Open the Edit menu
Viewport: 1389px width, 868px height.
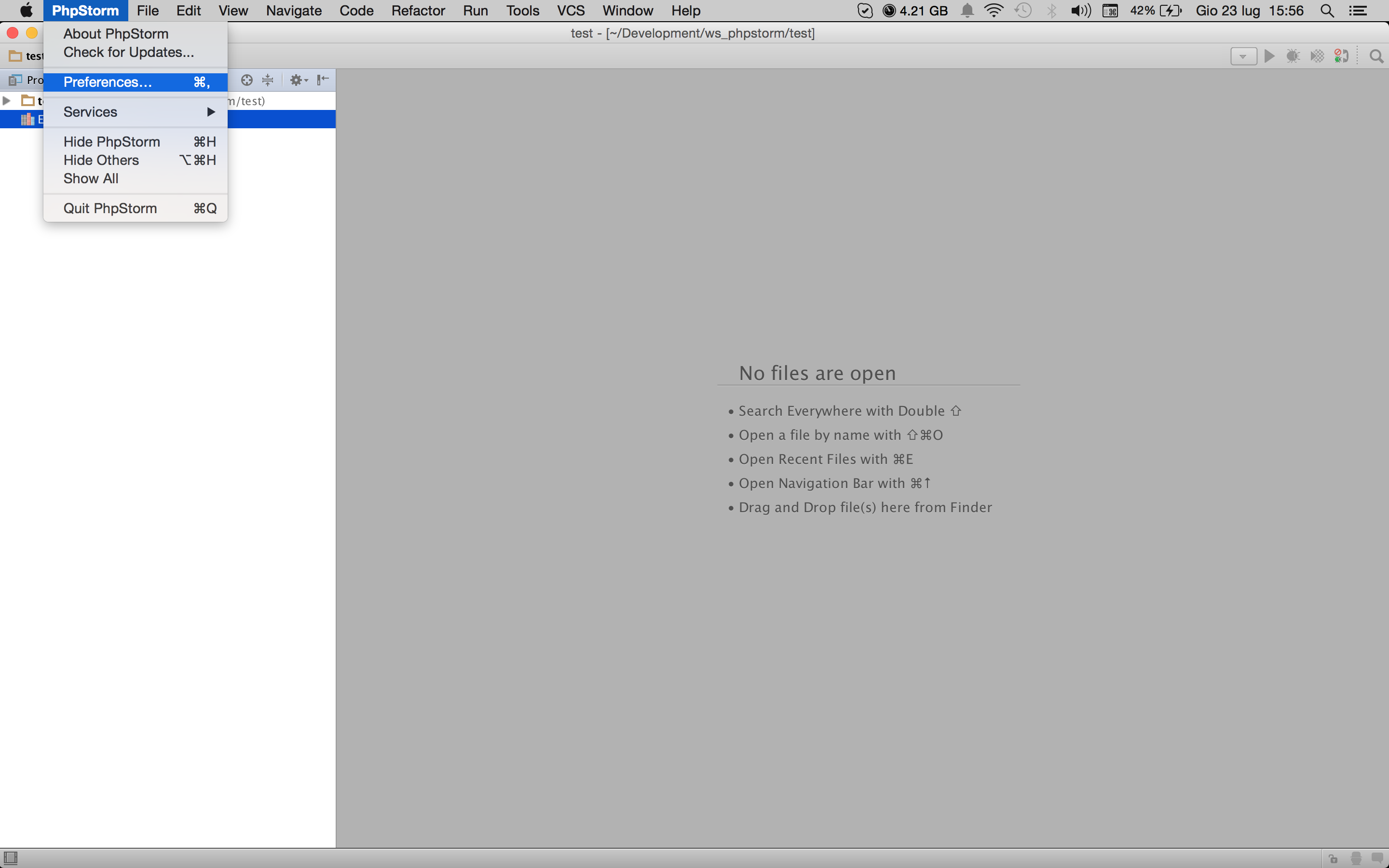188,10
